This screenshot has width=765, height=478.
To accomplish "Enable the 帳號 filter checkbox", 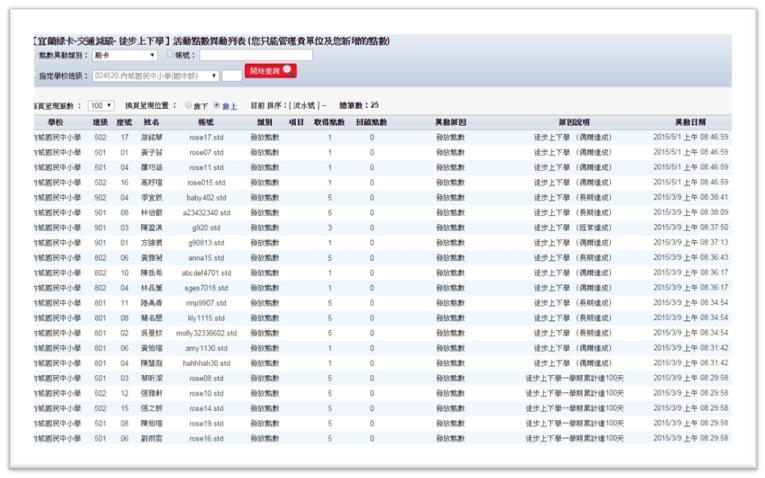I will click(169, 56).
